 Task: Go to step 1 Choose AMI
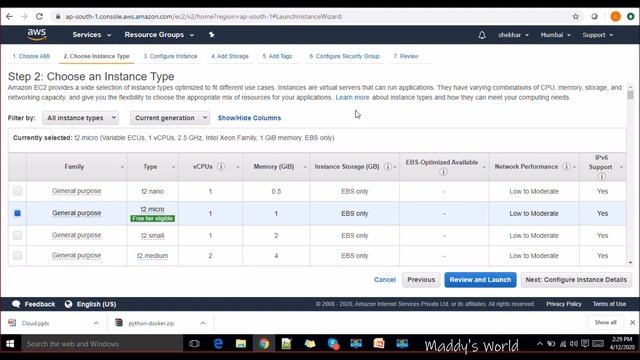31,56
